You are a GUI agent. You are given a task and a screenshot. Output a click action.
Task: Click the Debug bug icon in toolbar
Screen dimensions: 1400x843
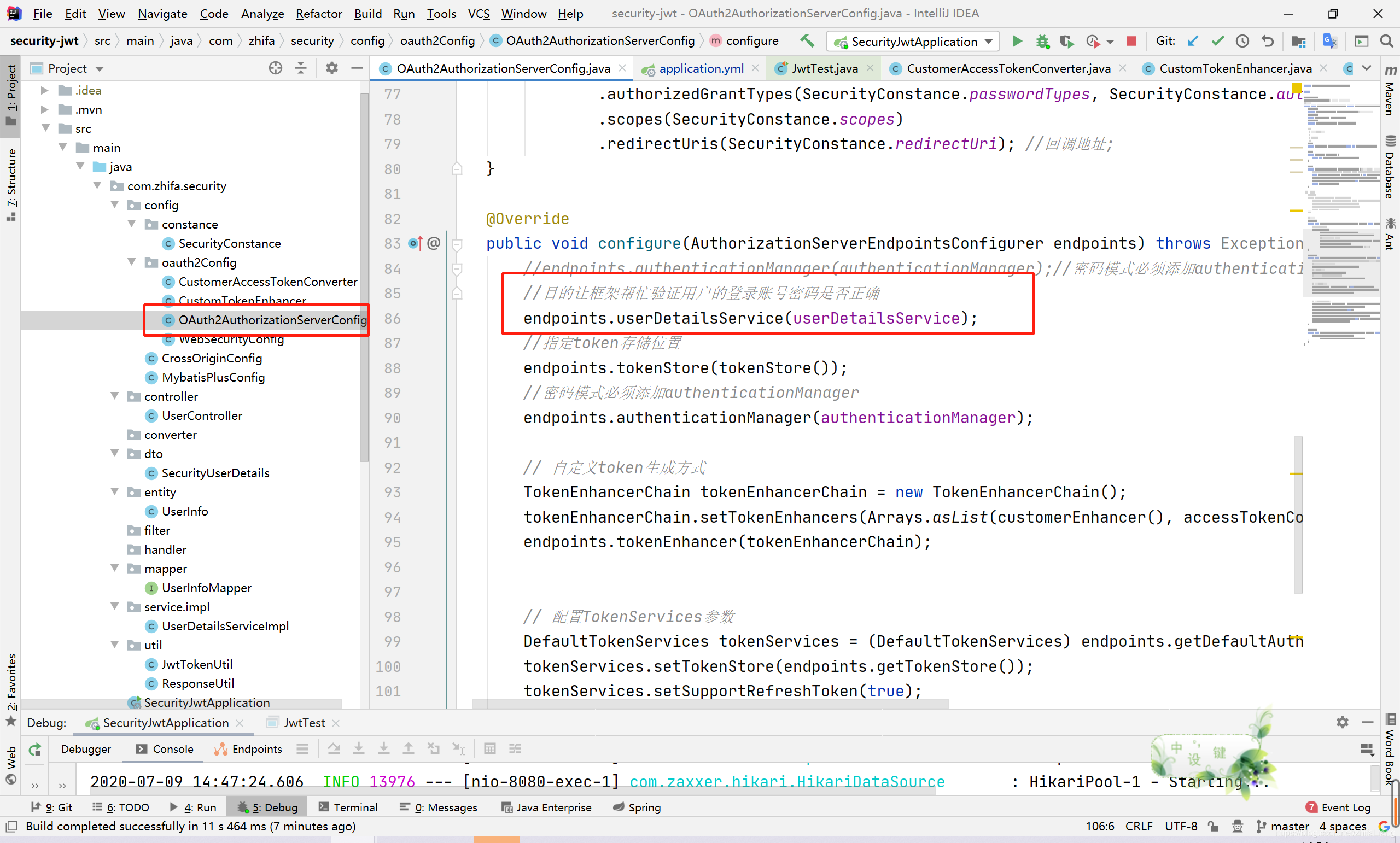click(x=1042, y=41)
